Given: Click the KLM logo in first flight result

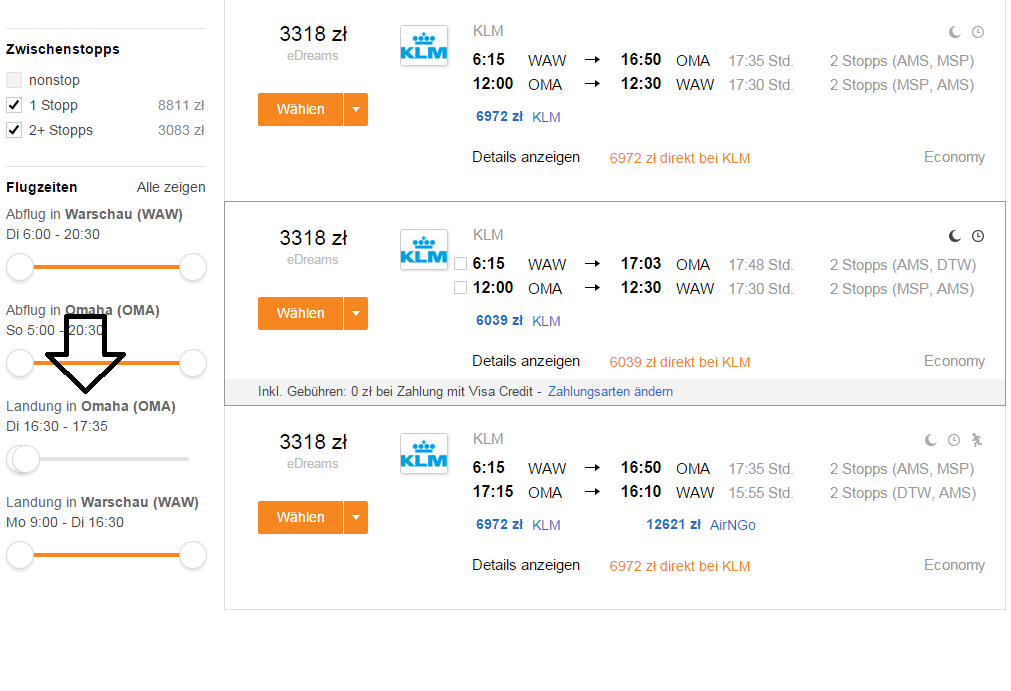Looking at the screenshot, I should 424,46.
